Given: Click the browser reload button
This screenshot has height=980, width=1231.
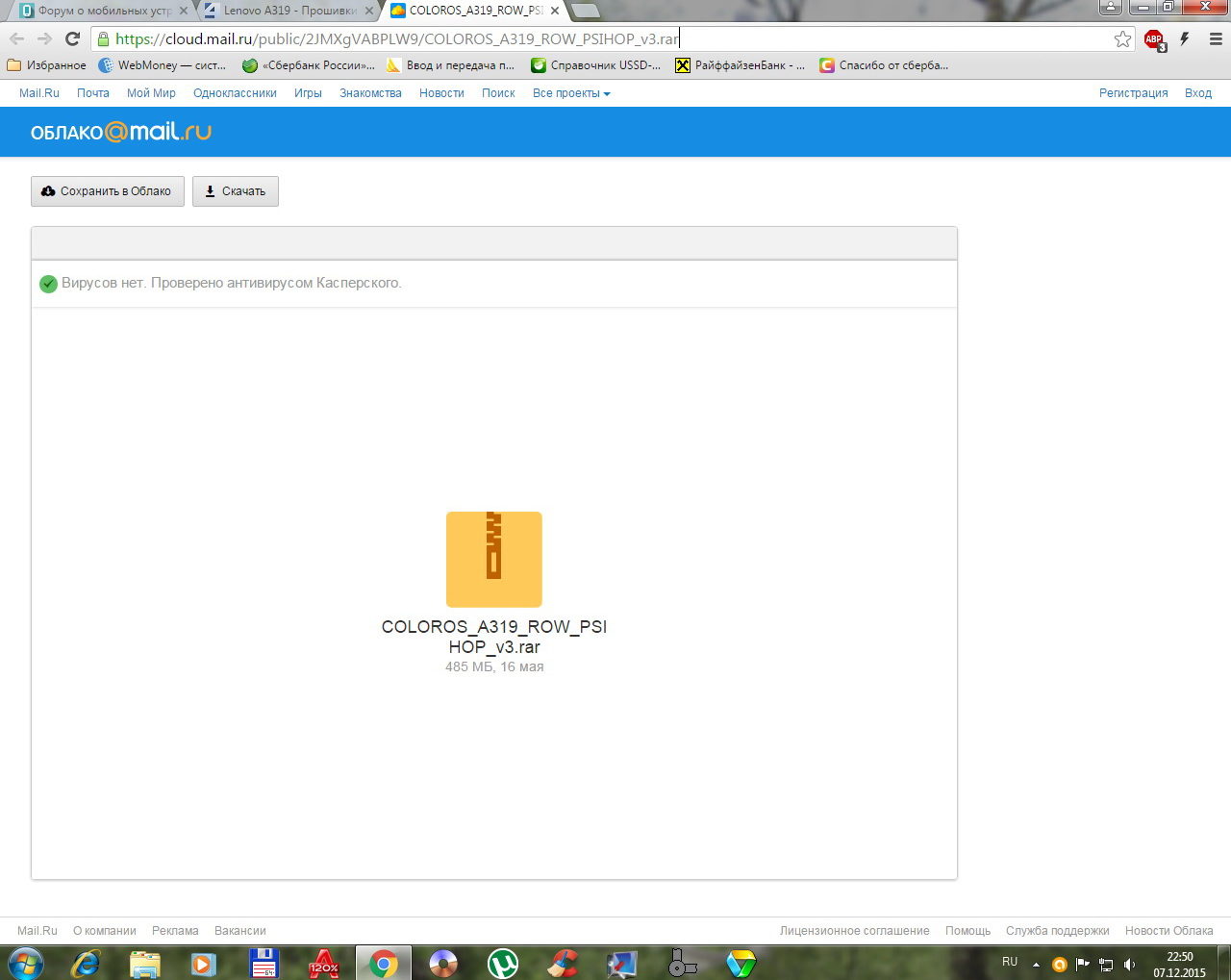Looking at the screenshot, I should pos(72,39).
